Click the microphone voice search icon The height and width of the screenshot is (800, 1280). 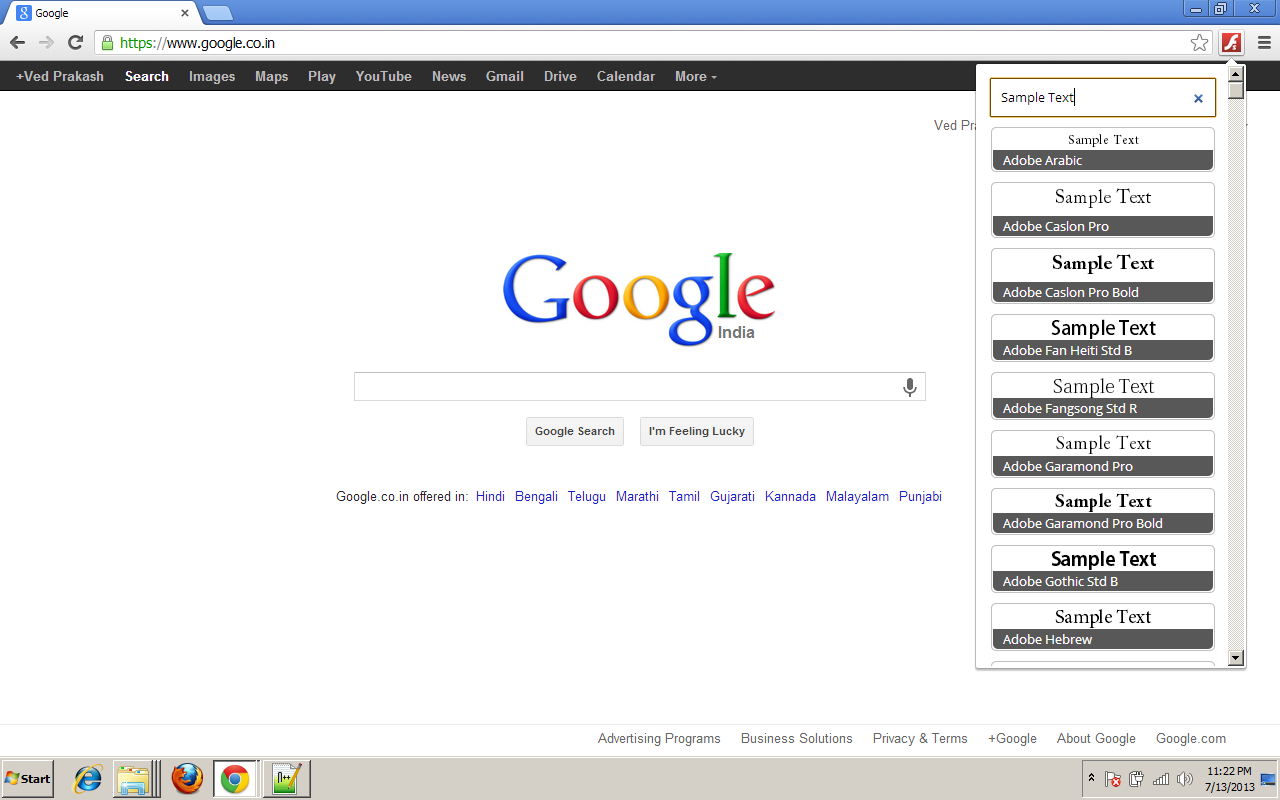910,387
